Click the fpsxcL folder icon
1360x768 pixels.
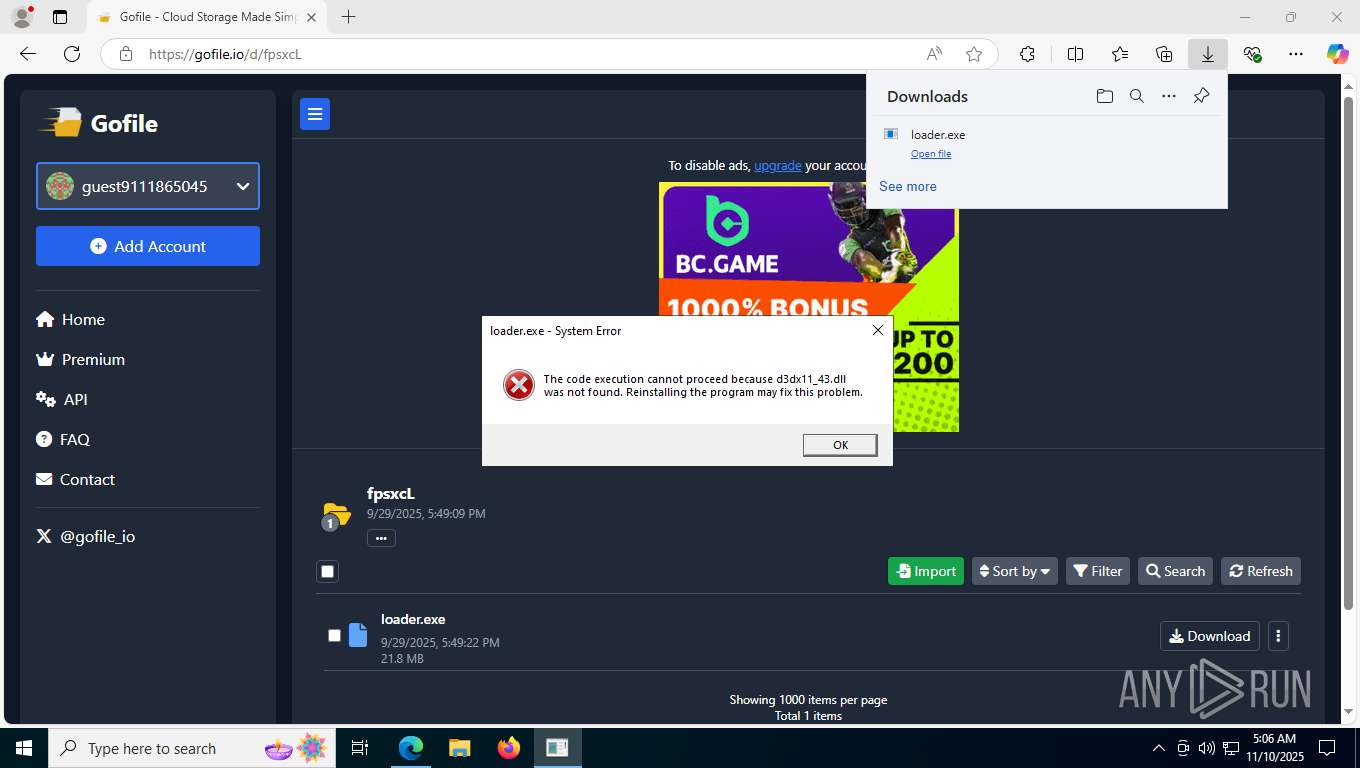click(x=336, y=515)
